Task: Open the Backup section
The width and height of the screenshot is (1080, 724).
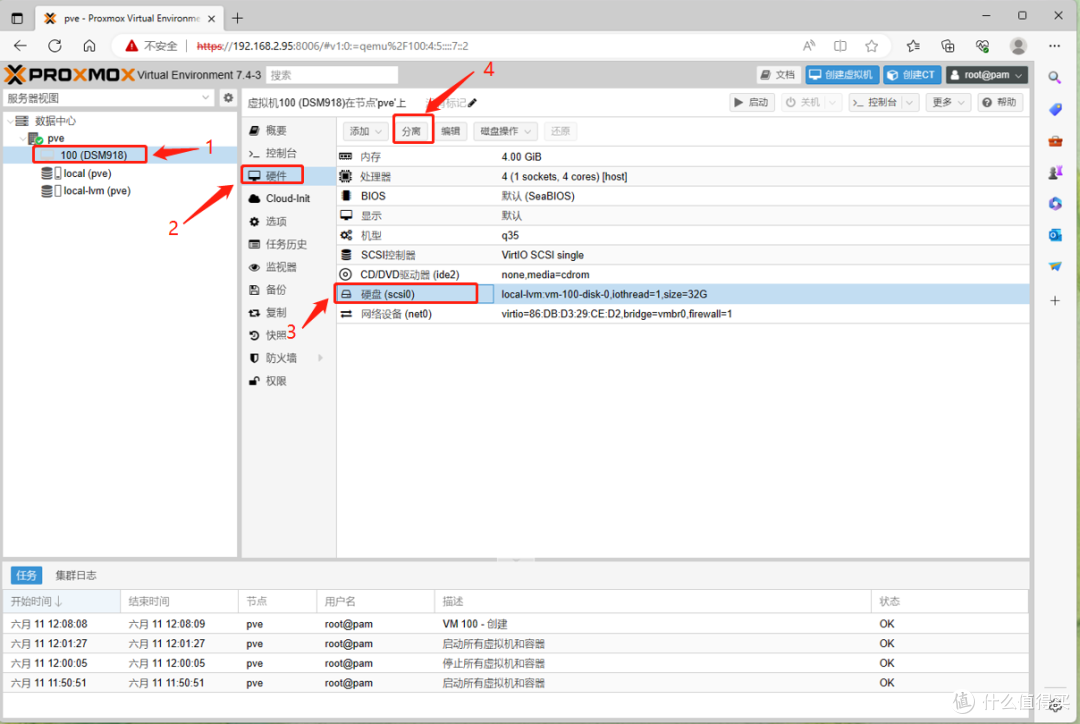Action: pyautogui.click(x=289, y=289)
